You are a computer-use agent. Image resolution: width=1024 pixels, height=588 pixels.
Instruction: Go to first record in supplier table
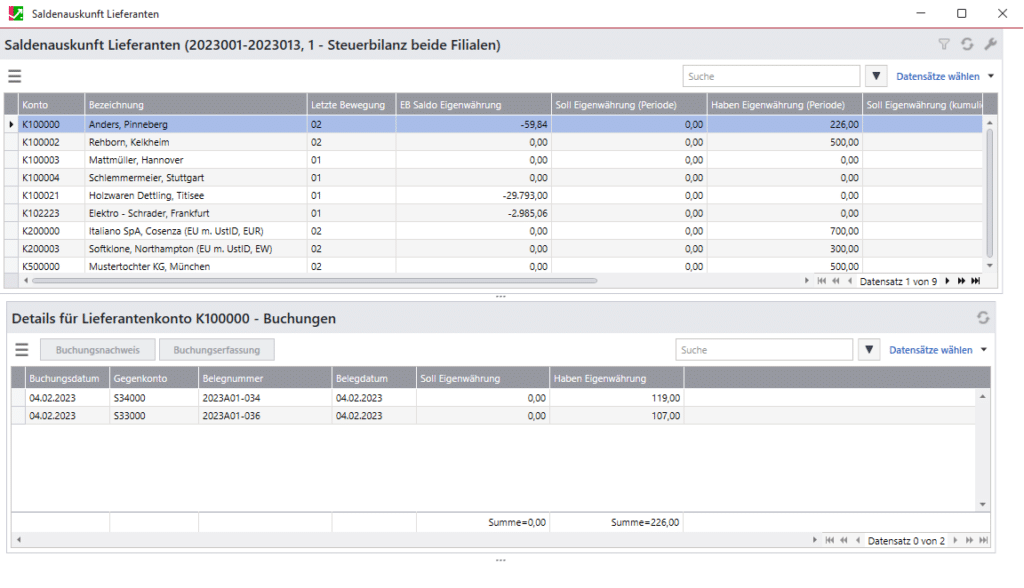click(822, 281)
